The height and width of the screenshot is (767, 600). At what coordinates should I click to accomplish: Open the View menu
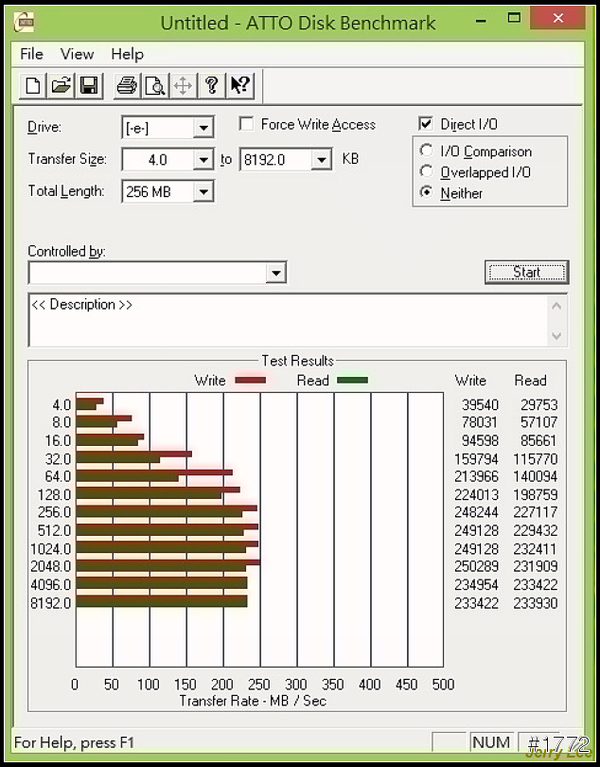point(77,54)
